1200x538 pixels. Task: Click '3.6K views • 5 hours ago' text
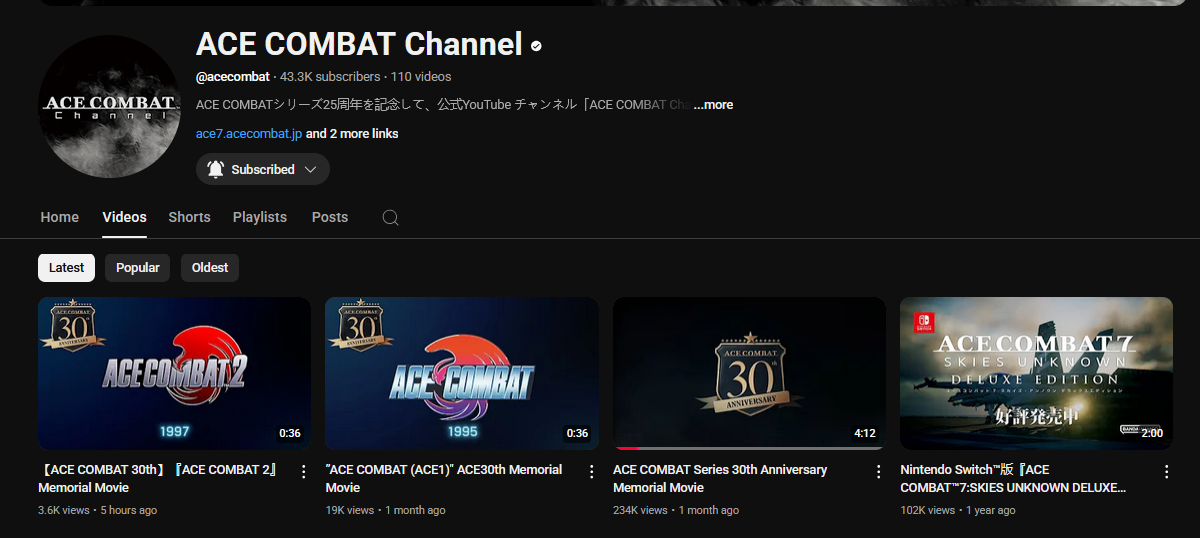click(x=97, y=510)
